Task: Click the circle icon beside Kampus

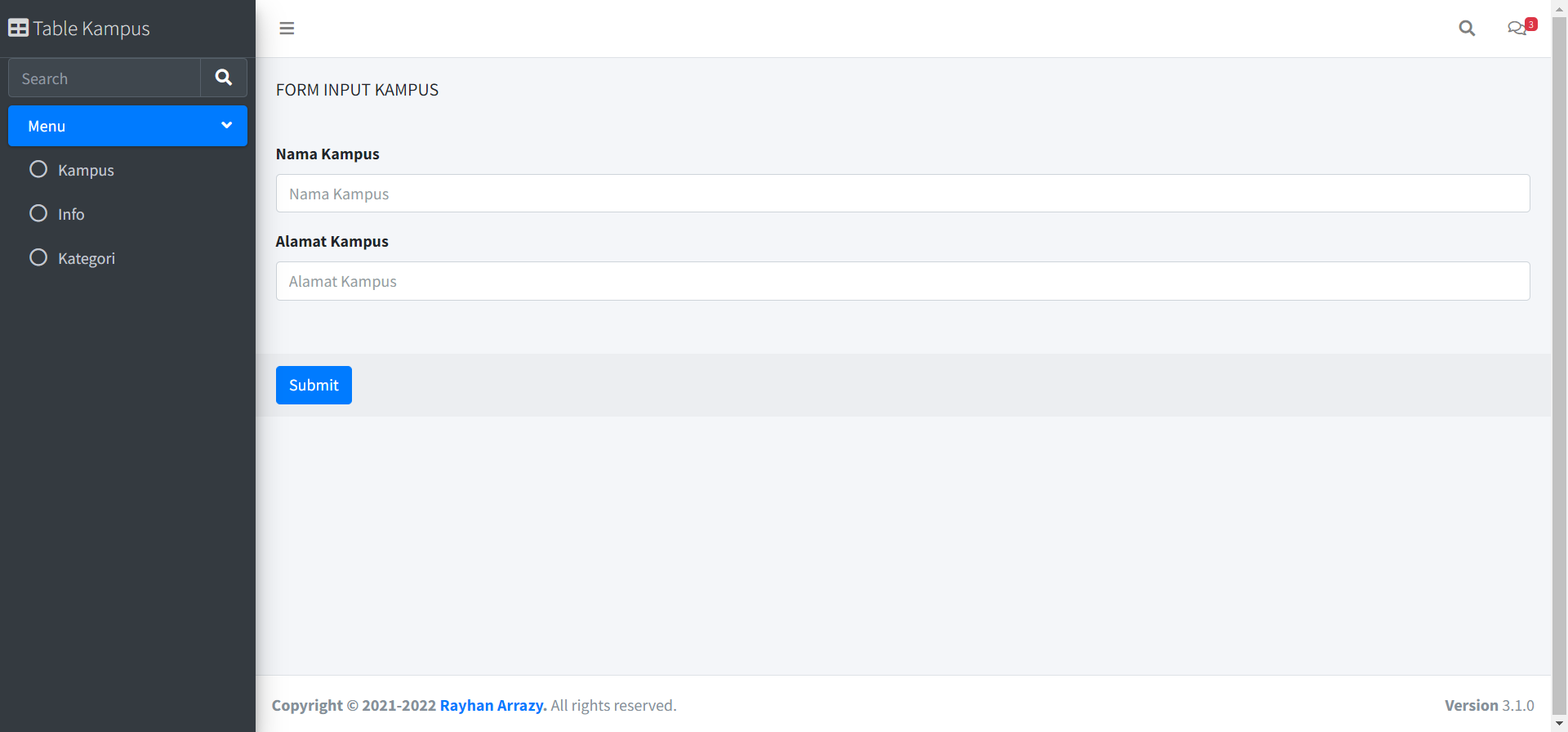Action: point(38,170)
